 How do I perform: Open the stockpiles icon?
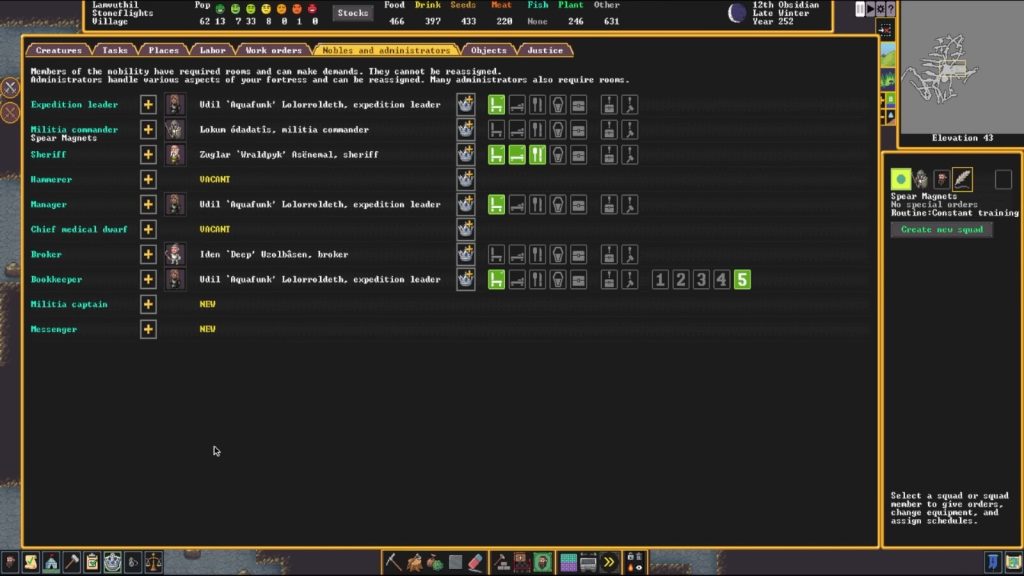click(522, 562)
